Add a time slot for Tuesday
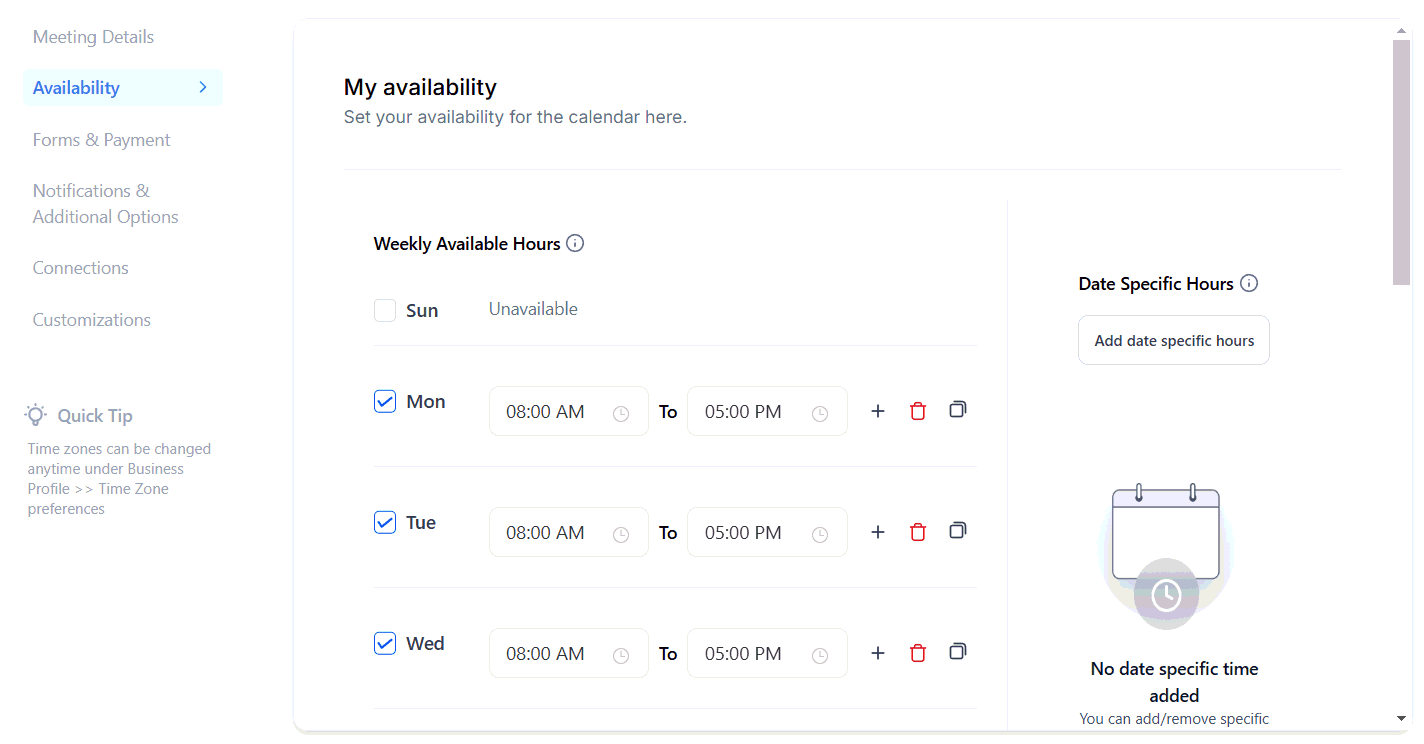 click(878, 532)
